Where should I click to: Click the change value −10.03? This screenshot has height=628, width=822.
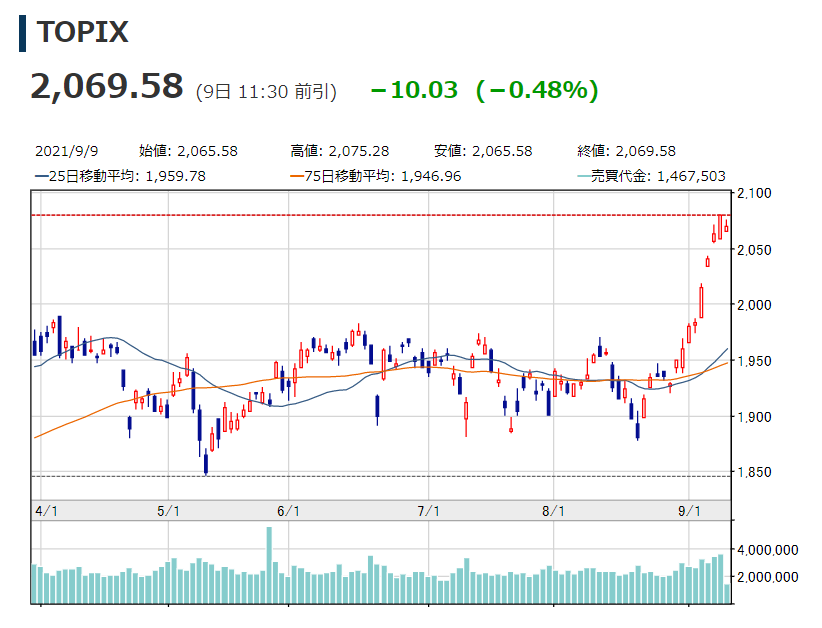coord(414,90)
